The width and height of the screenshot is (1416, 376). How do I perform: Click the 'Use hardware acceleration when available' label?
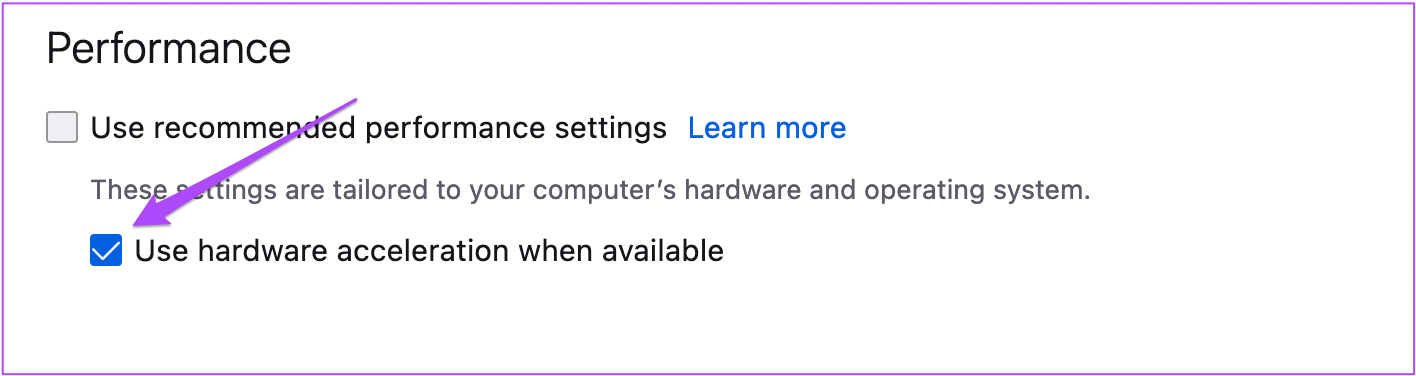(429, 250)
